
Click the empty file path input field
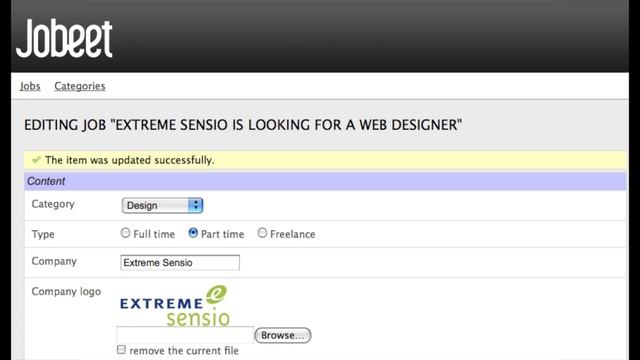tap(185, 335)
